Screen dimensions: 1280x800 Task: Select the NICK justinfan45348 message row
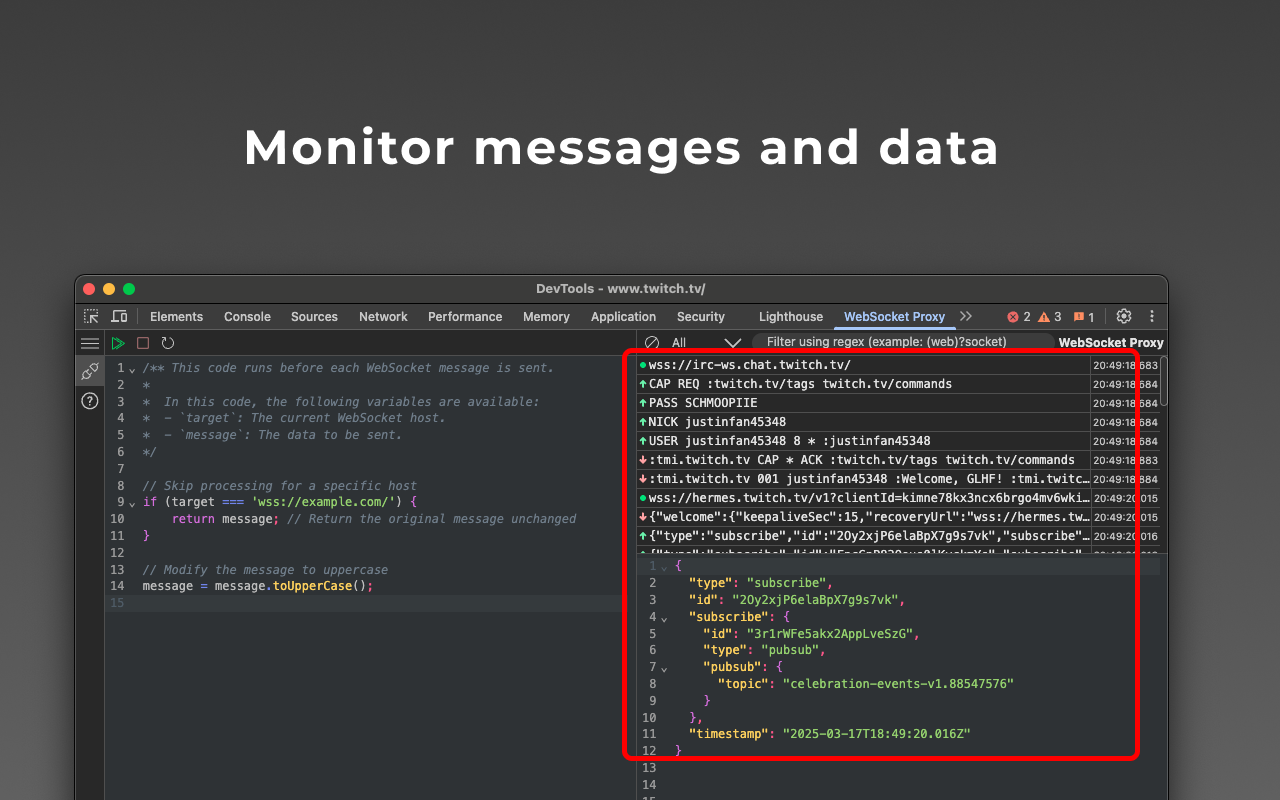(898, 422)
